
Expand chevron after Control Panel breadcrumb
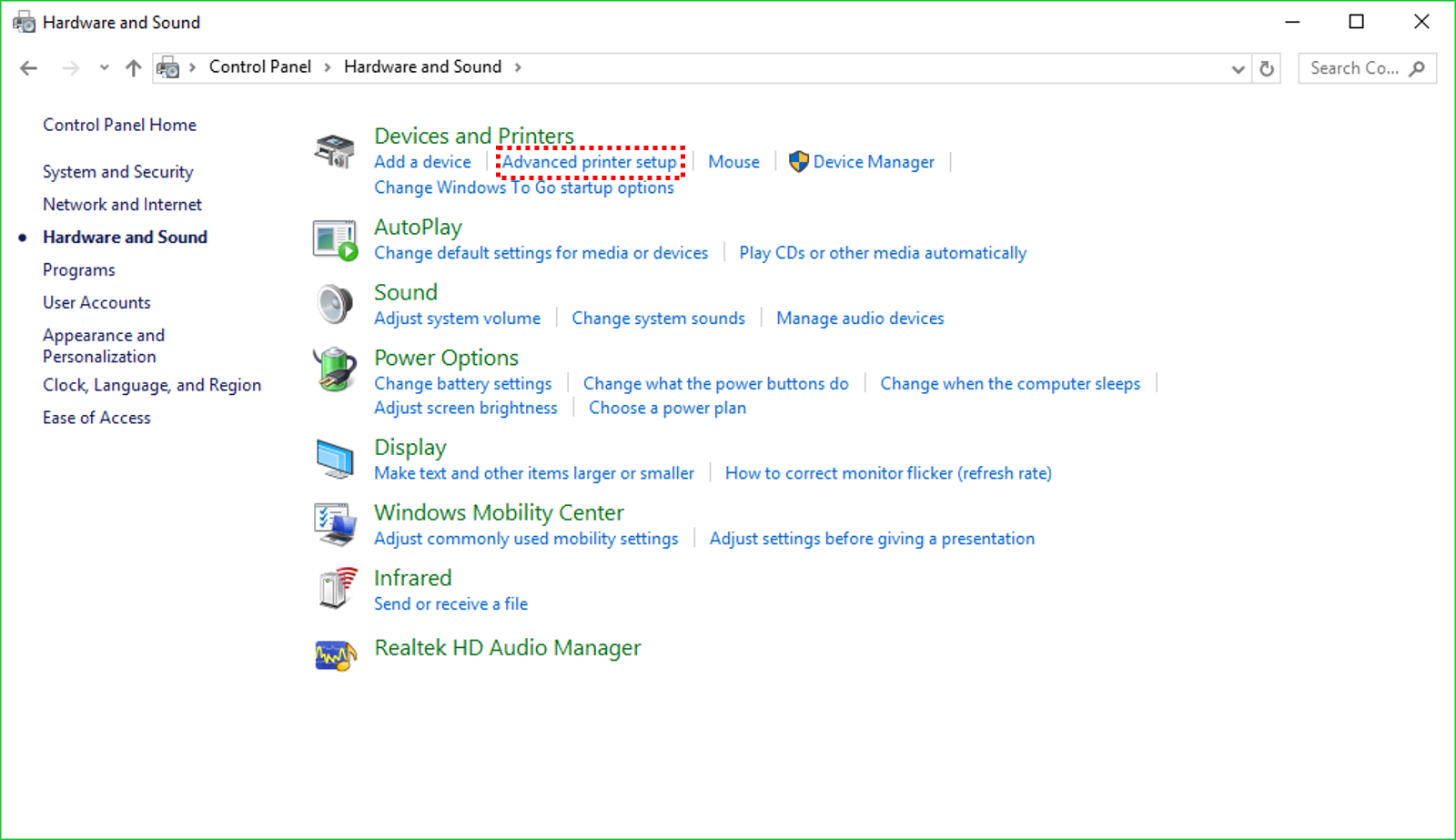point(328,67)
